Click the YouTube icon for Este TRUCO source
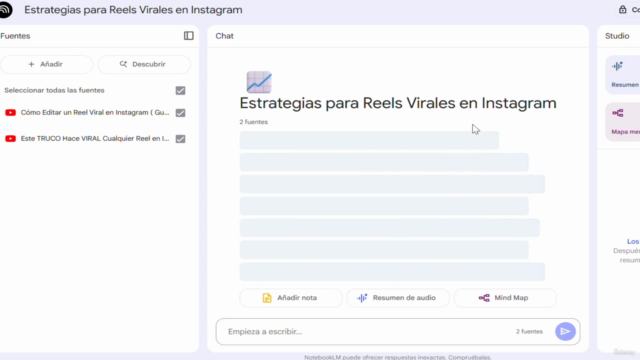 (x=11, y=139)
